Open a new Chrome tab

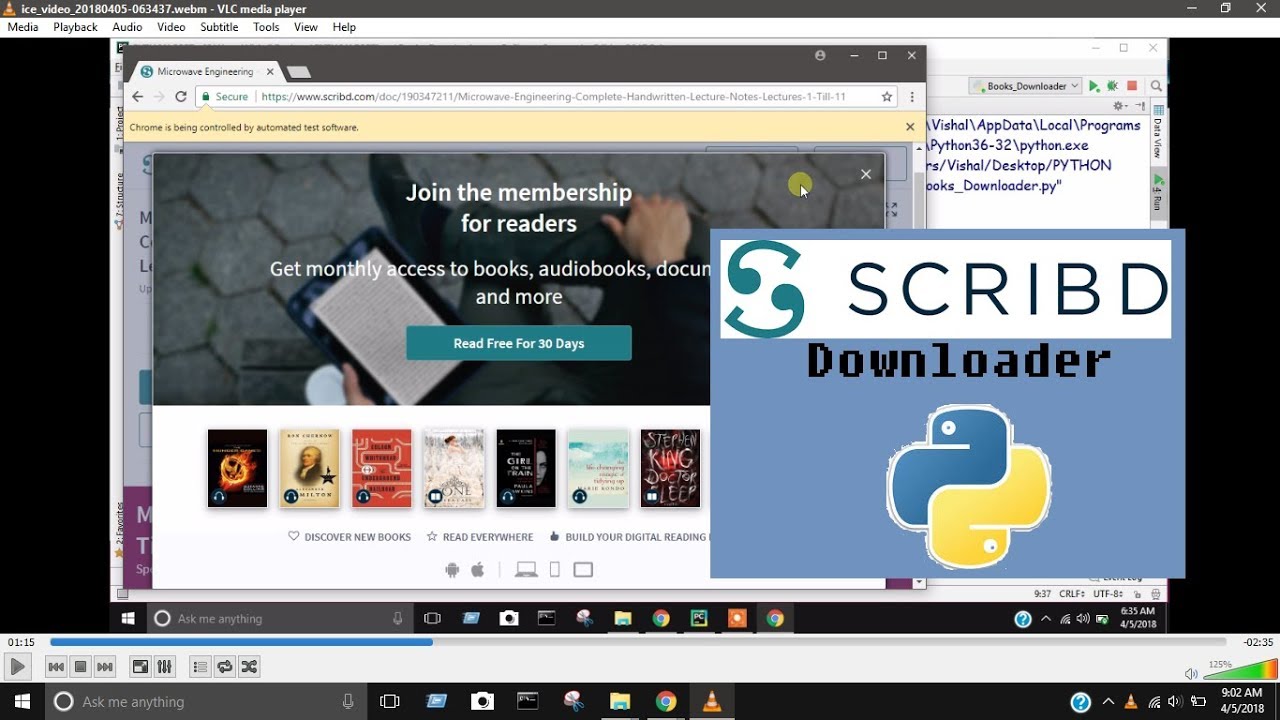[299, 72]
